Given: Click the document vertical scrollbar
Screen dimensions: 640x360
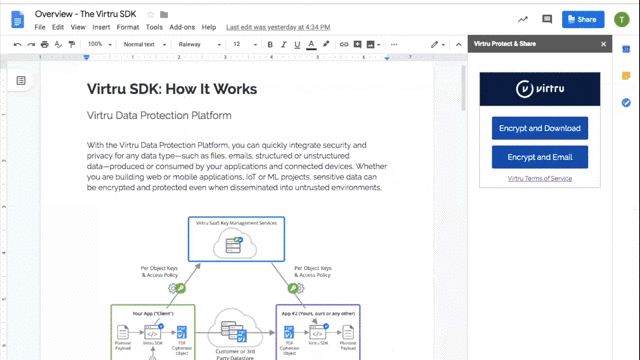Looking at the screenshot, I should pyautogui.click(x=463, y=88).
